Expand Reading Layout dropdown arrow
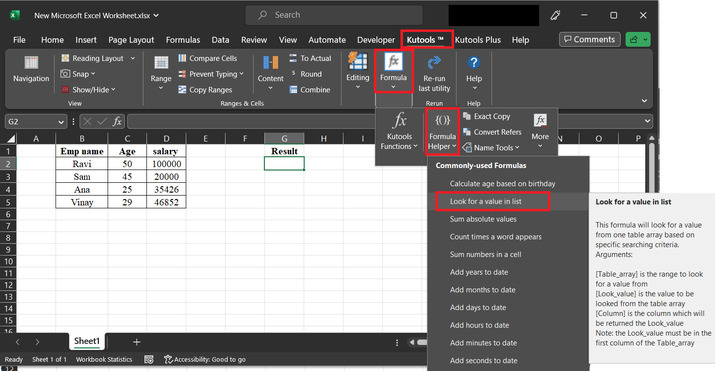Image resolution: width=715 pixels, height=371 pixels. pos(133,58)
